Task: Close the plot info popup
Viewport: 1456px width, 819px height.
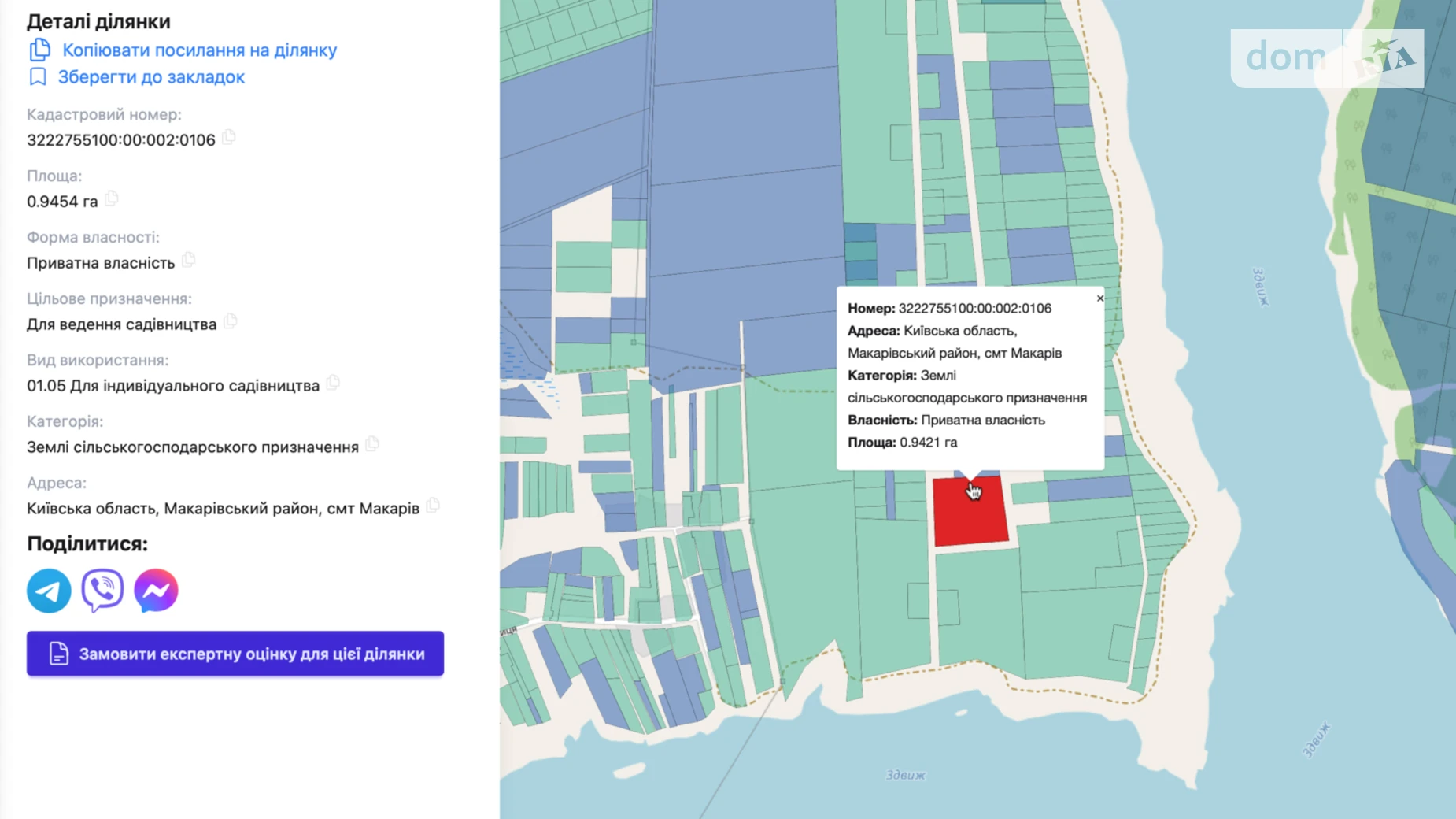Action: 1100,298
